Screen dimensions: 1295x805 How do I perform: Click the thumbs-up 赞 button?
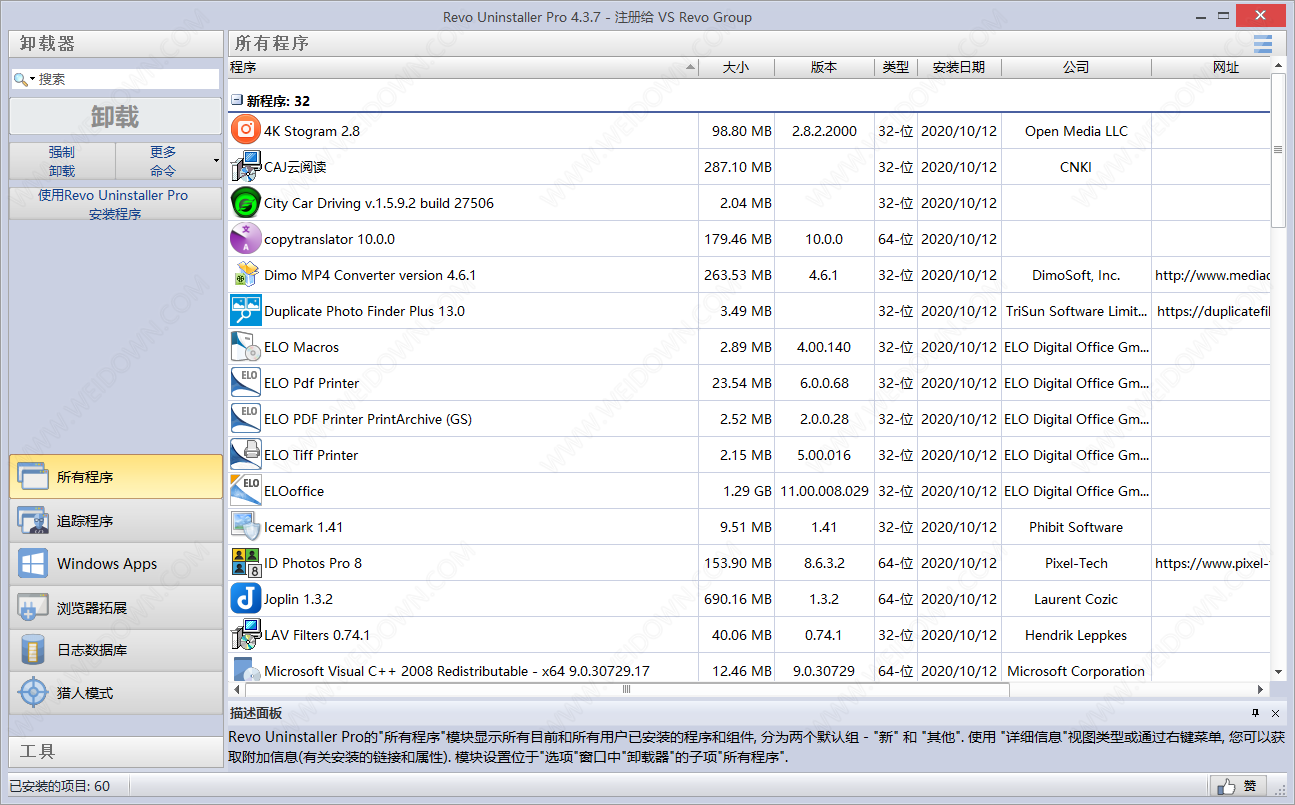tap(1238, 786)
